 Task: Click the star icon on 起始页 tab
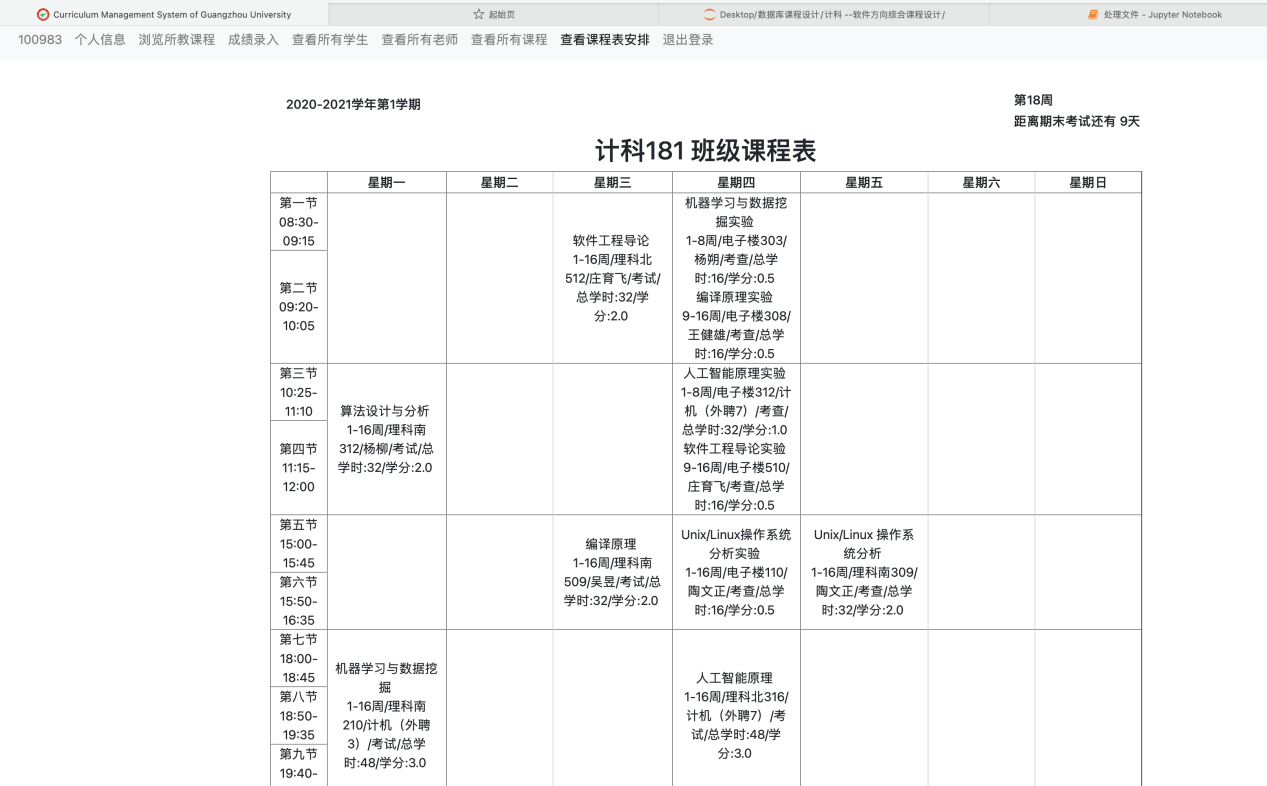(478, 14)
